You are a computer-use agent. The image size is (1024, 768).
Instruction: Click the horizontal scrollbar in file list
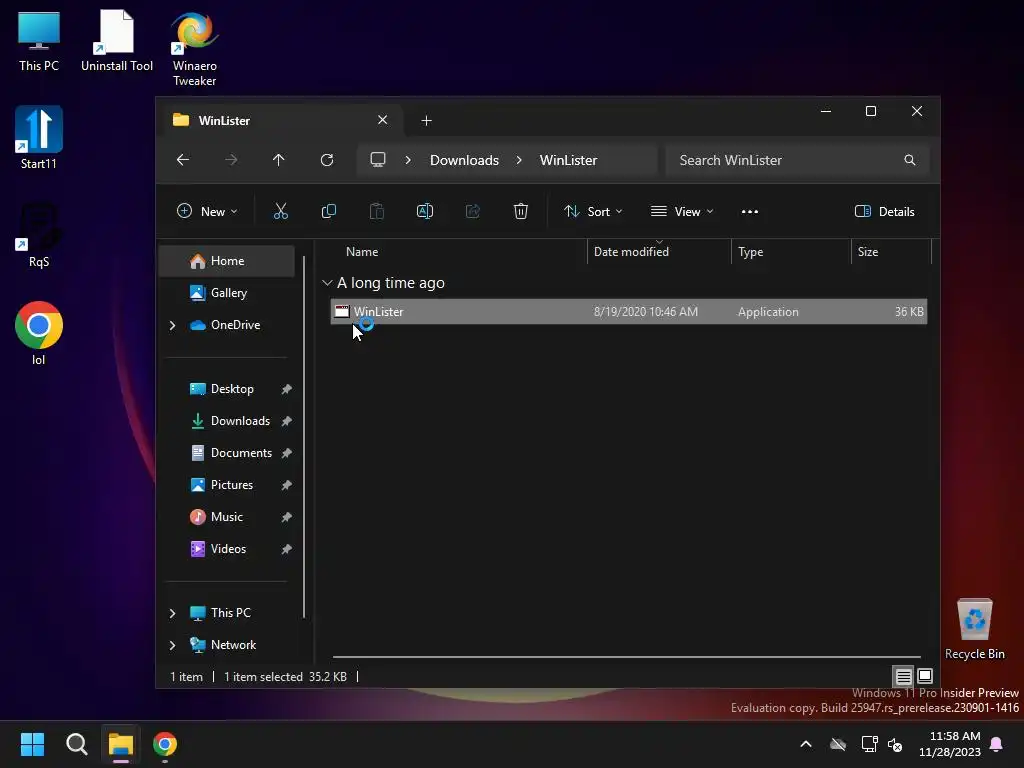626,657
